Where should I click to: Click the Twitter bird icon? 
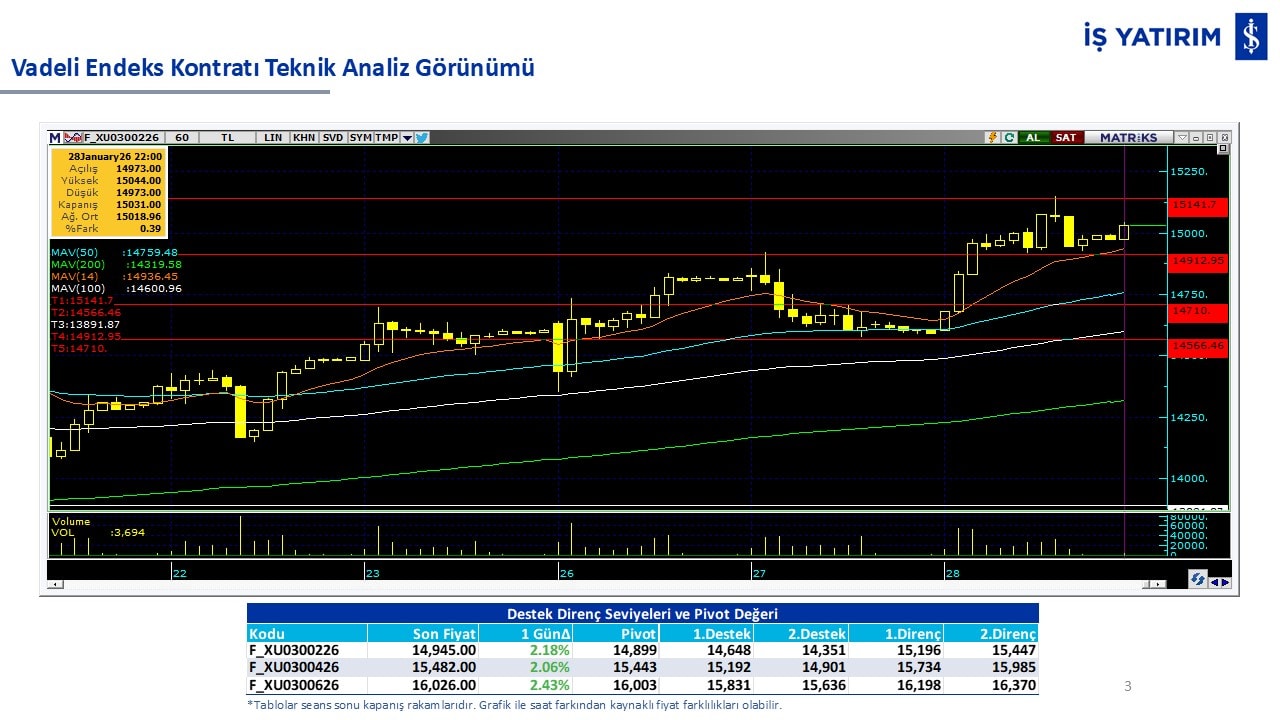422,138
